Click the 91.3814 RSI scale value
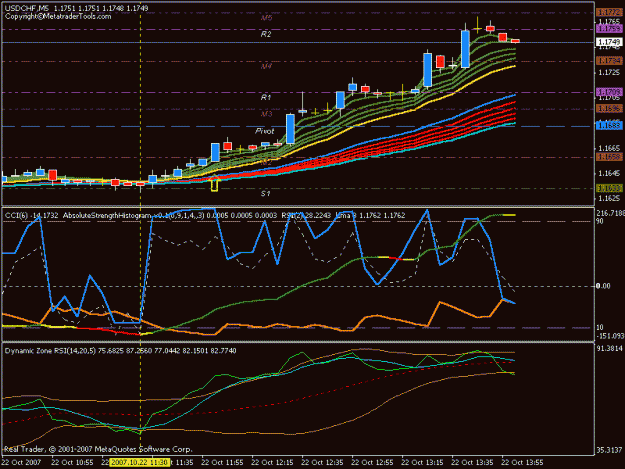The image size is (625, 469). pyautogui.click(x=609, y=349)
